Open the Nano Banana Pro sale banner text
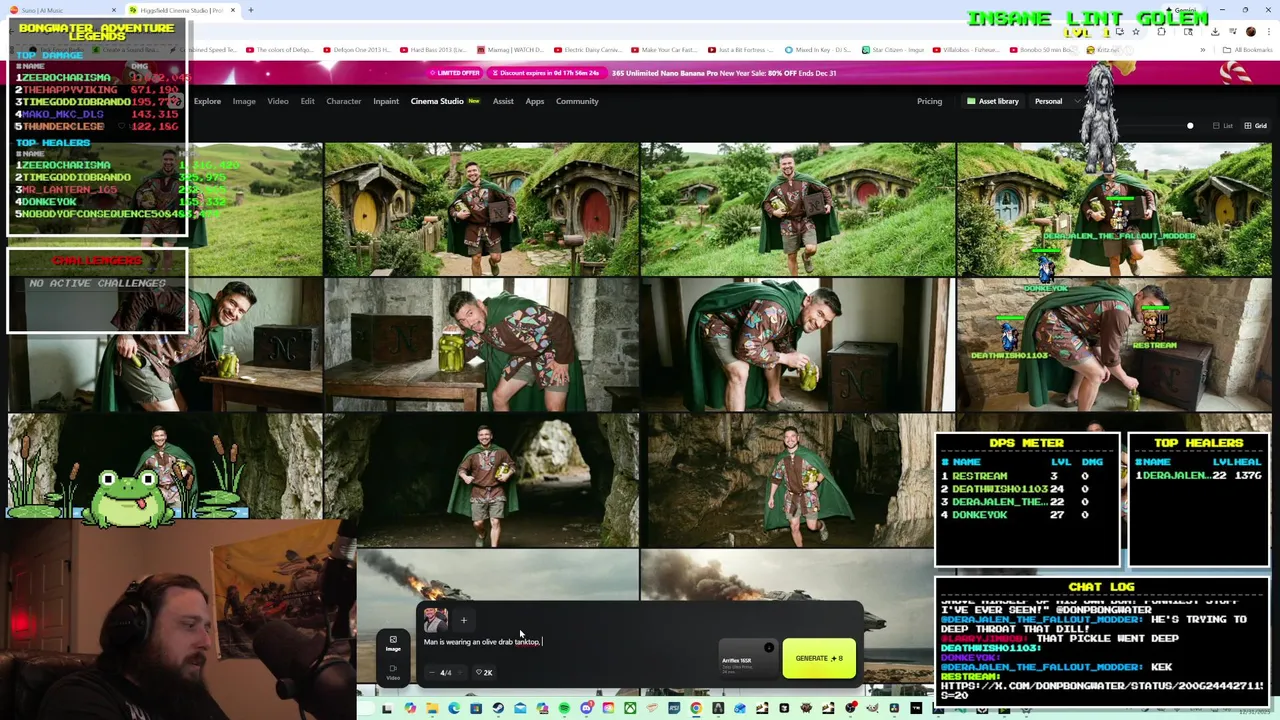The width and height of the screenshot is (1280, 720). click(724, 73)
